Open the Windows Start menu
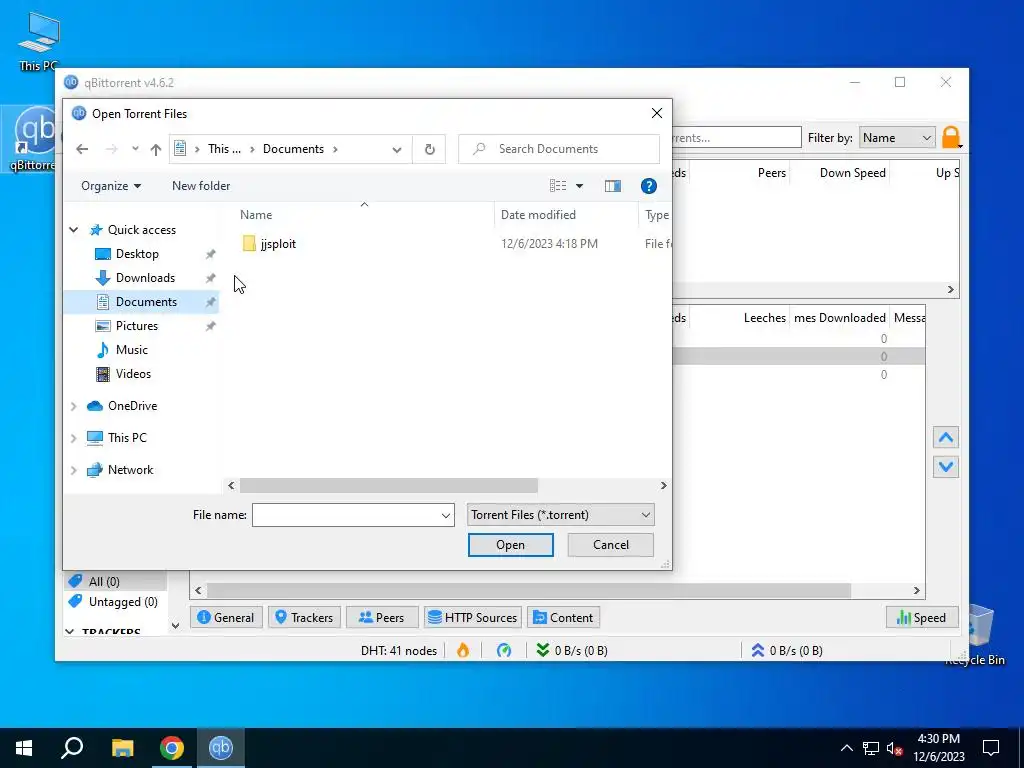 pos(24,748)
